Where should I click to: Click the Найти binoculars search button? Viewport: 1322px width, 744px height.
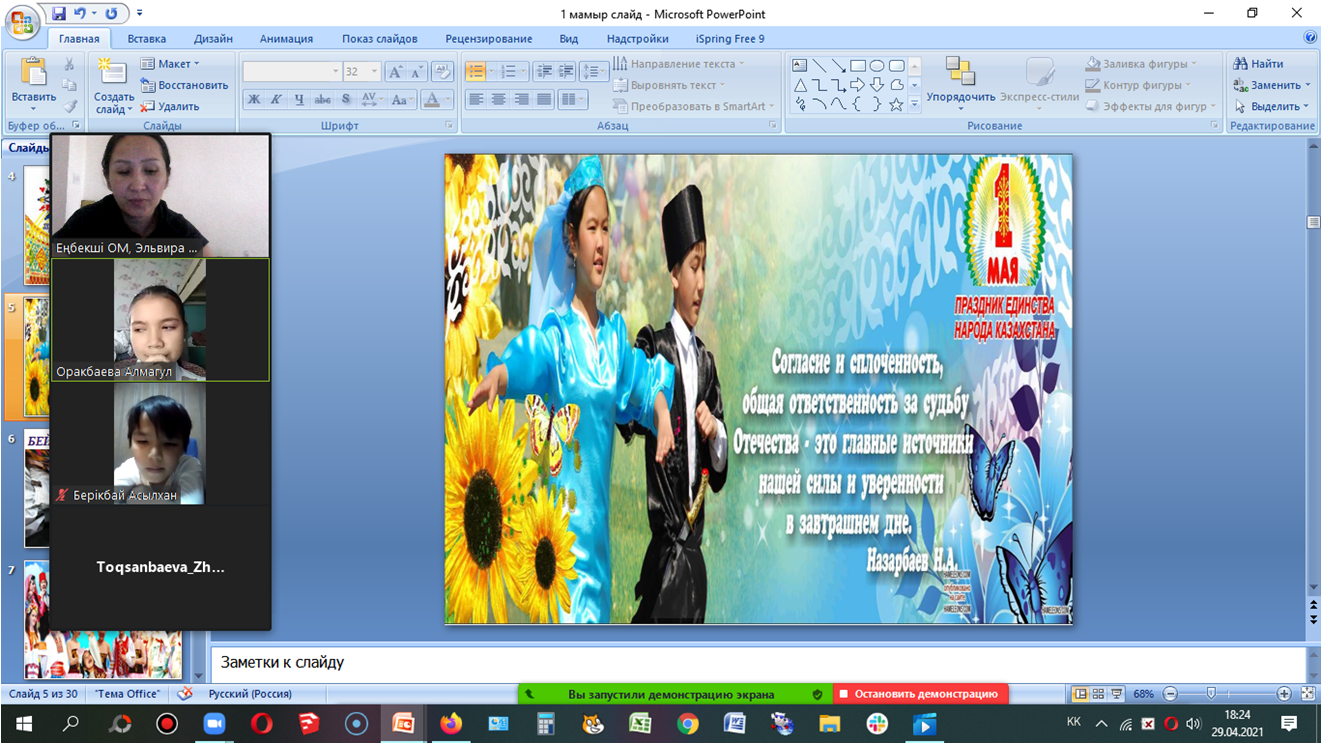click(x=1258, y=64)
